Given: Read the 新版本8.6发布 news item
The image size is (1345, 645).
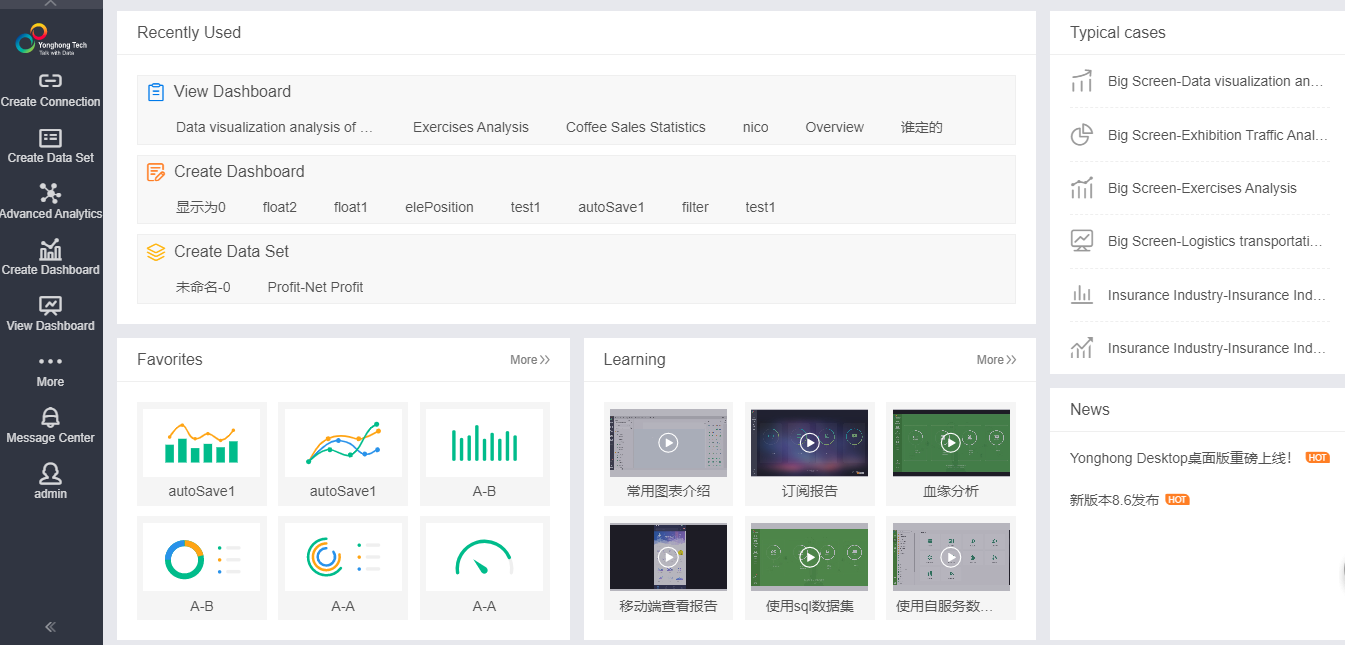Looking at the screenshot, I should [x=1114, y=500].
